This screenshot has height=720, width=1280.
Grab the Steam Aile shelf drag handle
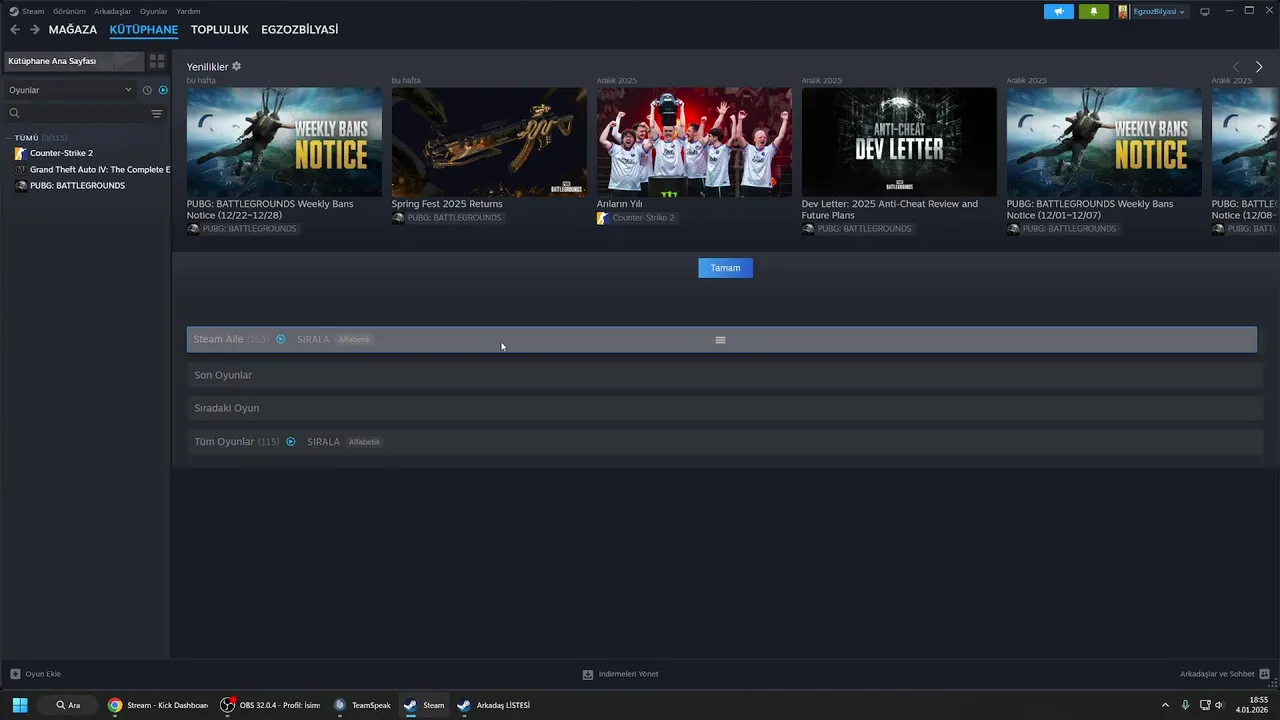tap(720, 340)
